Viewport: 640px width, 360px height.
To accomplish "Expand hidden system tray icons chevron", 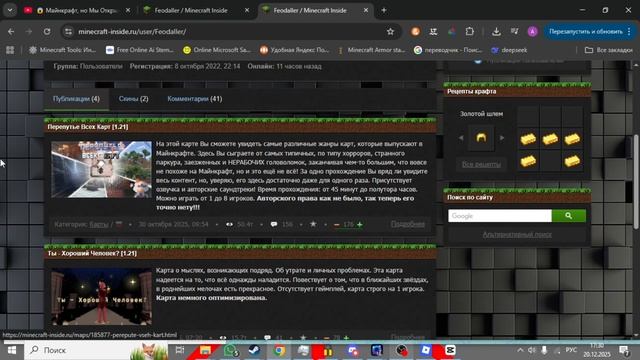I will pyautogui.click(x=520, y=350).
